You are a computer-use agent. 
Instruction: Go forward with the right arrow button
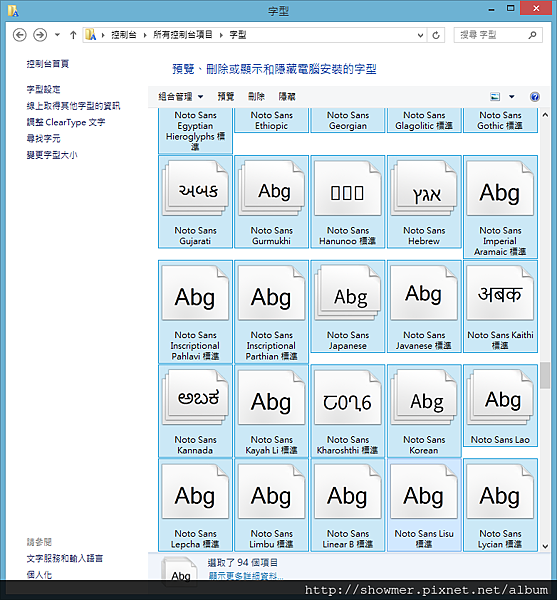[40, 35]
